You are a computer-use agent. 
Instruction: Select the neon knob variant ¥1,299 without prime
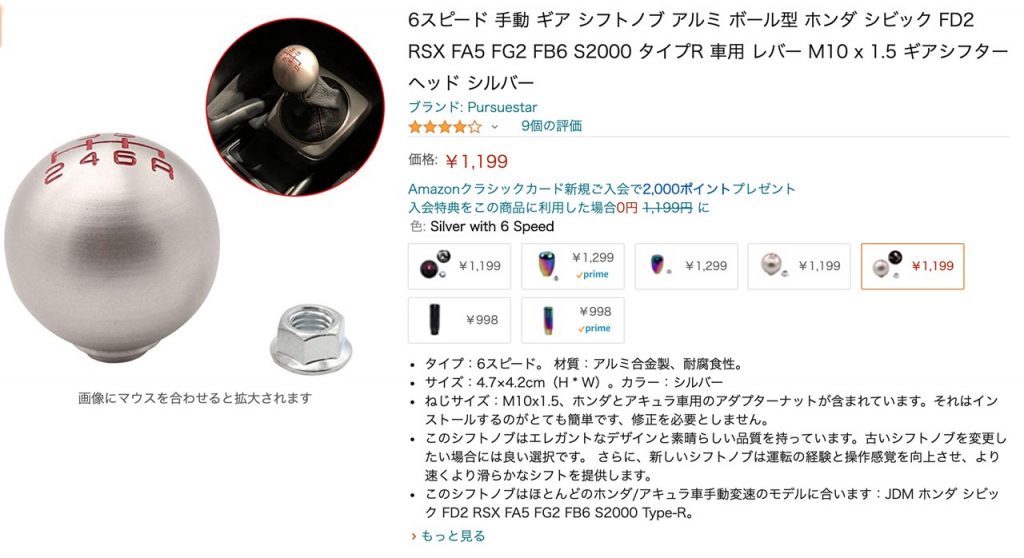click(686, 266)
